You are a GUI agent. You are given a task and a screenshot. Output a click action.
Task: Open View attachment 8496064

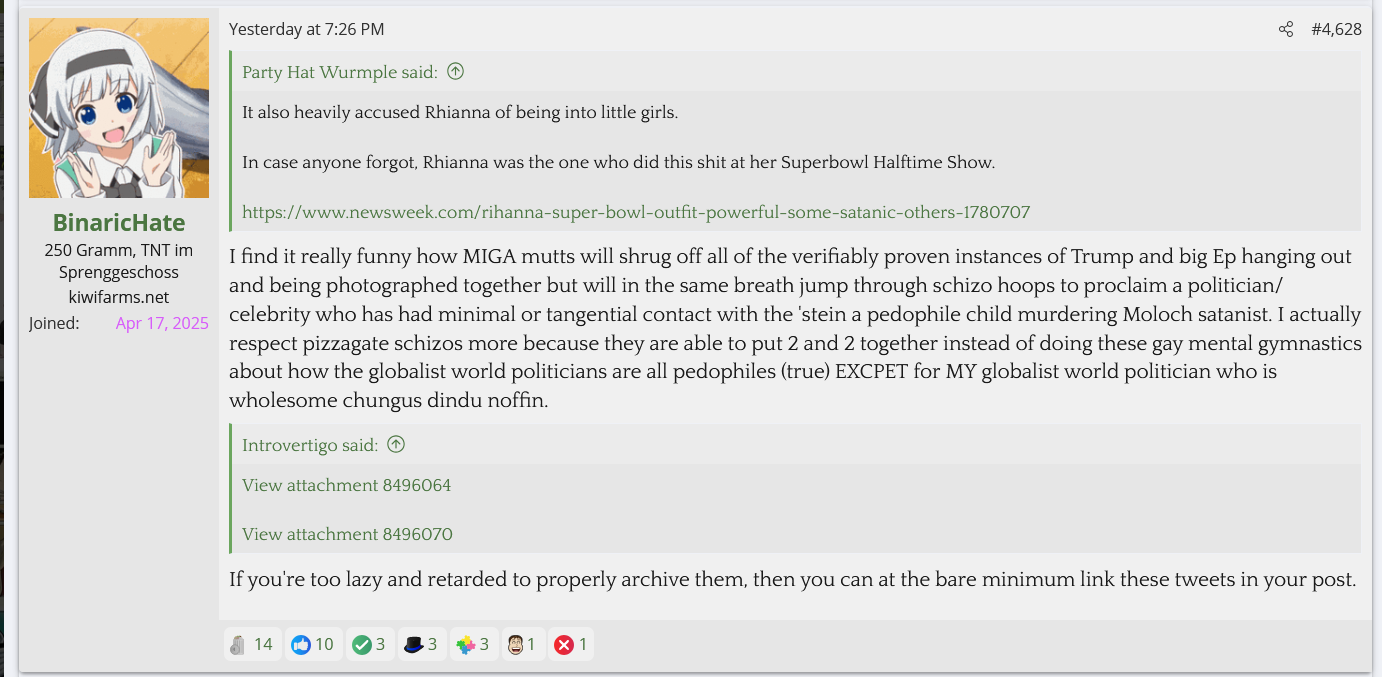click(x=346, y=485)
